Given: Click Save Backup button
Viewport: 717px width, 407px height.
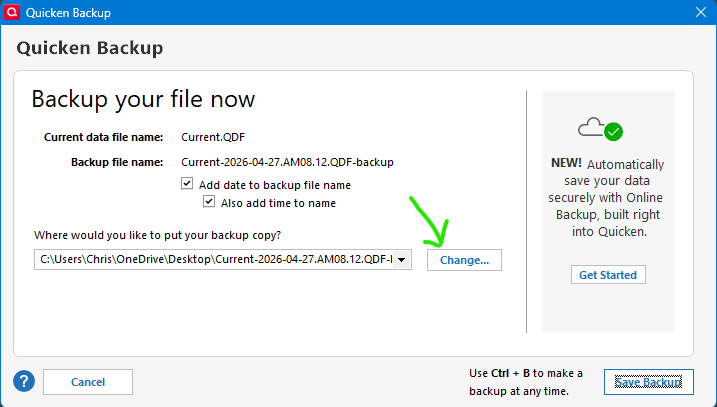Looking at the screenshot, I should point(648,382).
